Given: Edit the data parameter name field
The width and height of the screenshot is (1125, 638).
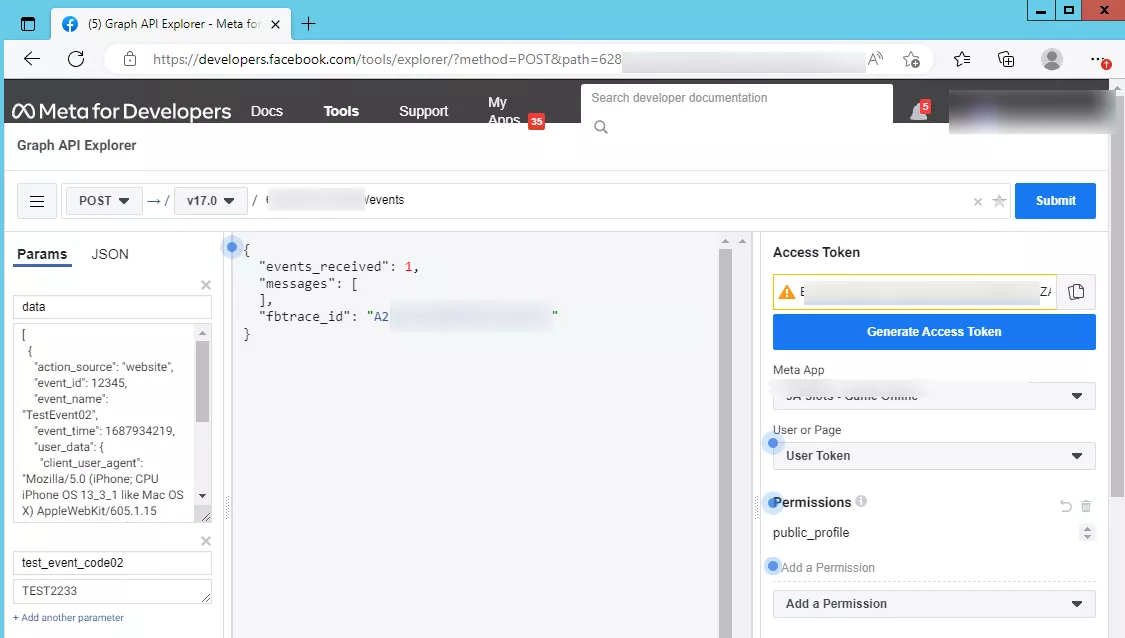Looking at the screenshot, I should coord(113,306).
